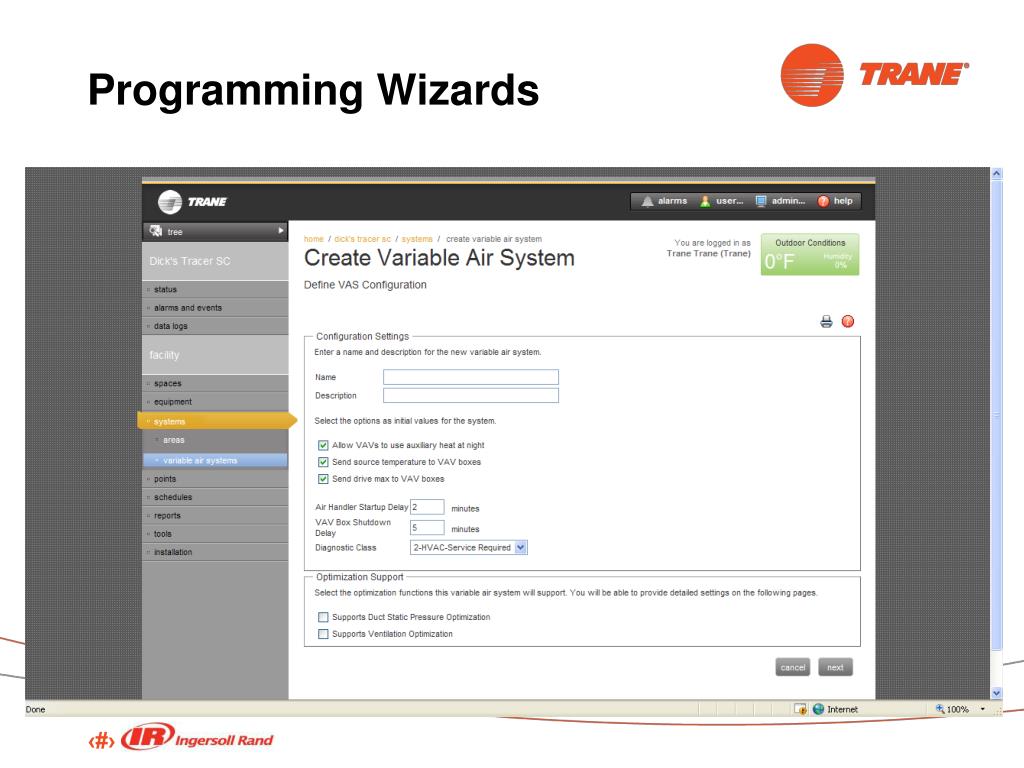Print the page using the printer icon

827,321
